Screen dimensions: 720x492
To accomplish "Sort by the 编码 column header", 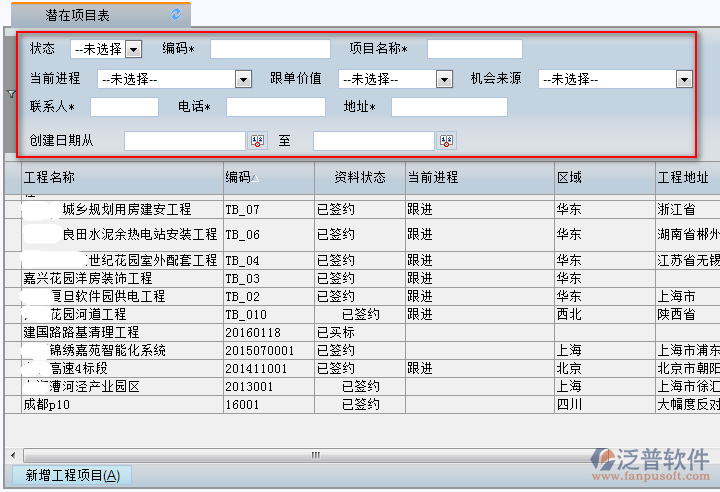I will coord(240,177).
